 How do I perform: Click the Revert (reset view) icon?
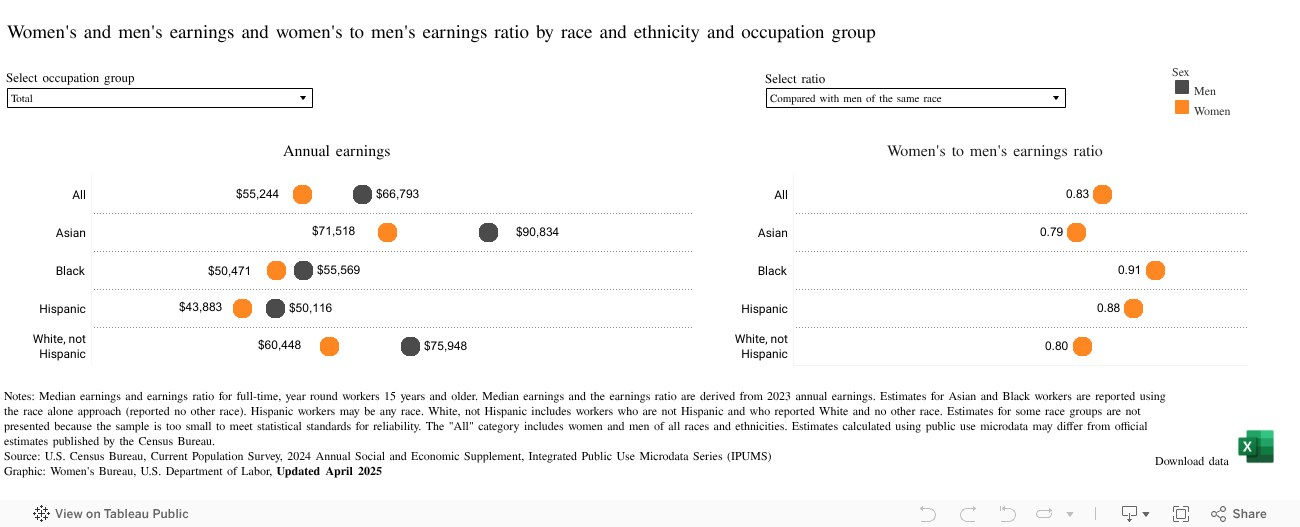click(1007, 514)
